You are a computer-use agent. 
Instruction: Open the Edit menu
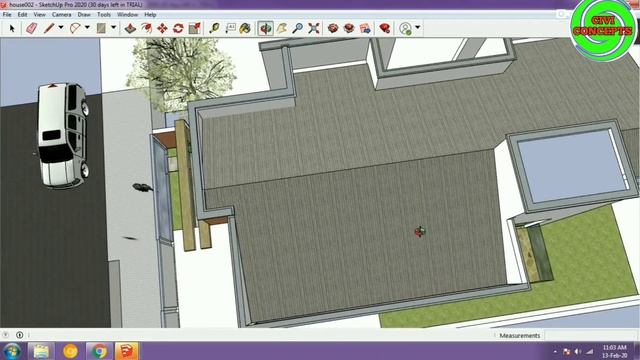[22, 15]
